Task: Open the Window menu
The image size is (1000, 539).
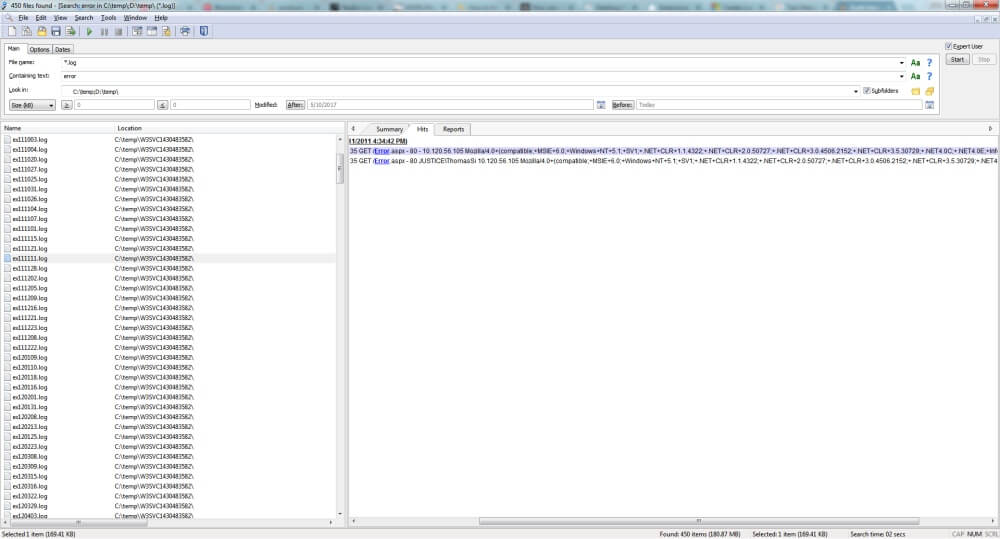Action: click(135, 18)
